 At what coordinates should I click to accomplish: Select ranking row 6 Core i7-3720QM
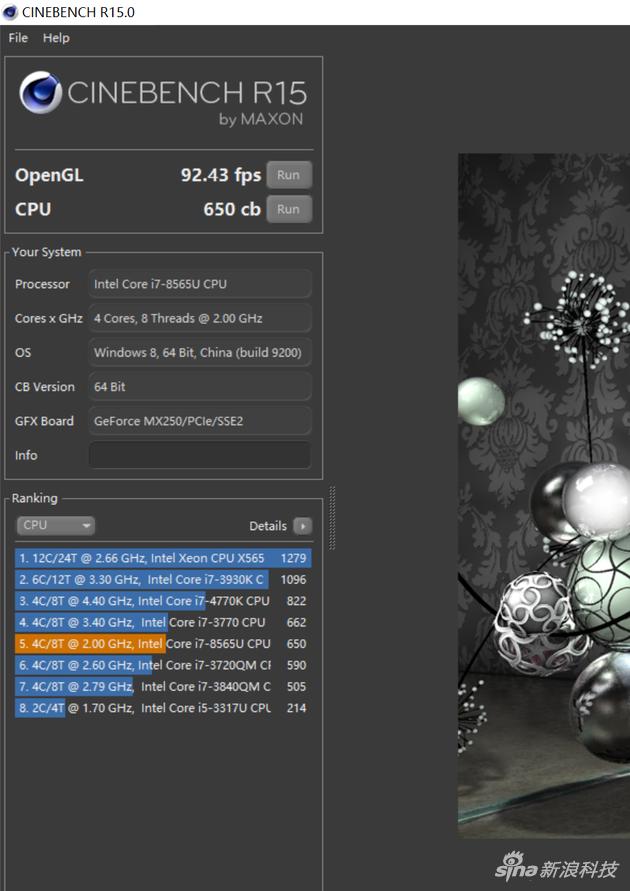163,665
